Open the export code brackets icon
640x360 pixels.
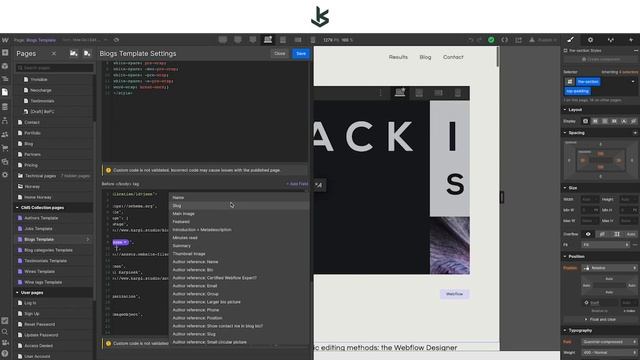[x=505, y=40]
